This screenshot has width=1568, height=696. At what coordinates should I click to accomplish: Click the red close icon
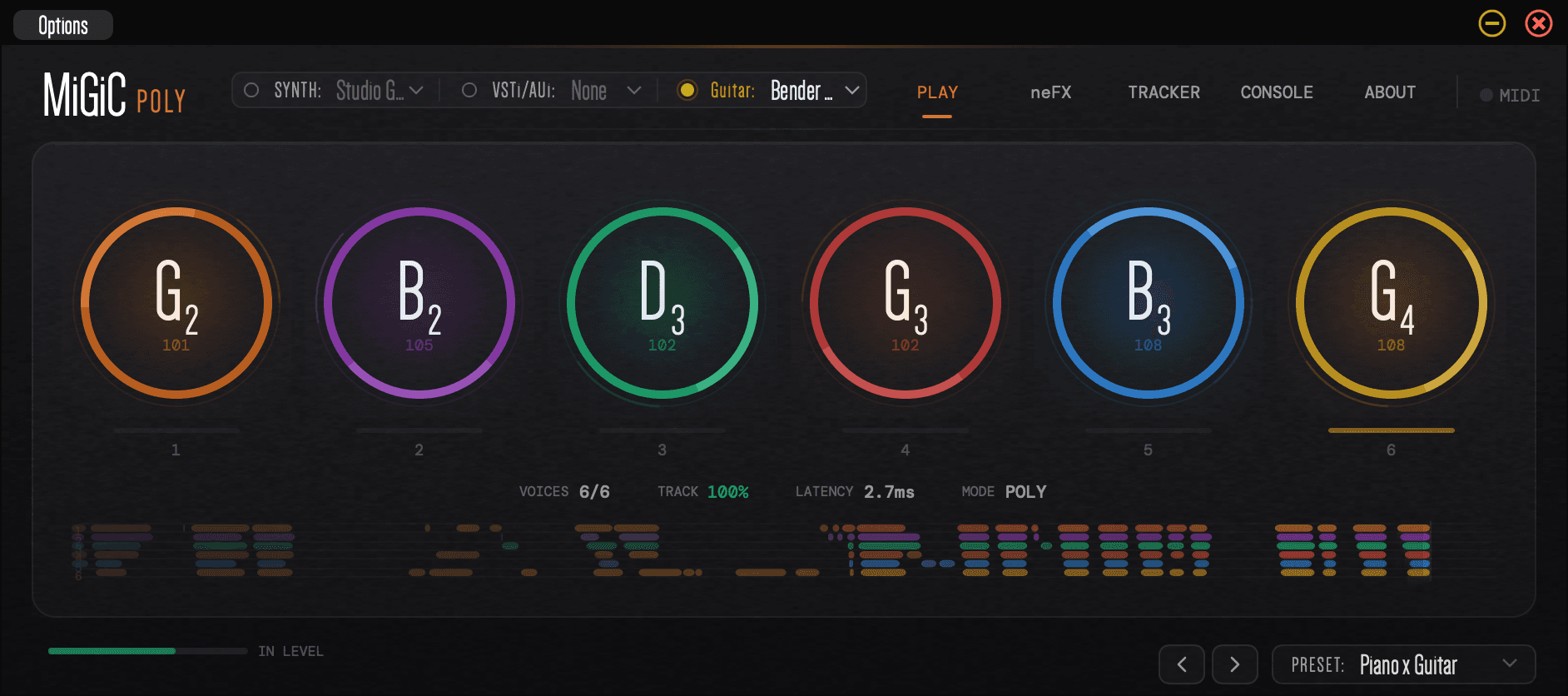click(1539, 23)
